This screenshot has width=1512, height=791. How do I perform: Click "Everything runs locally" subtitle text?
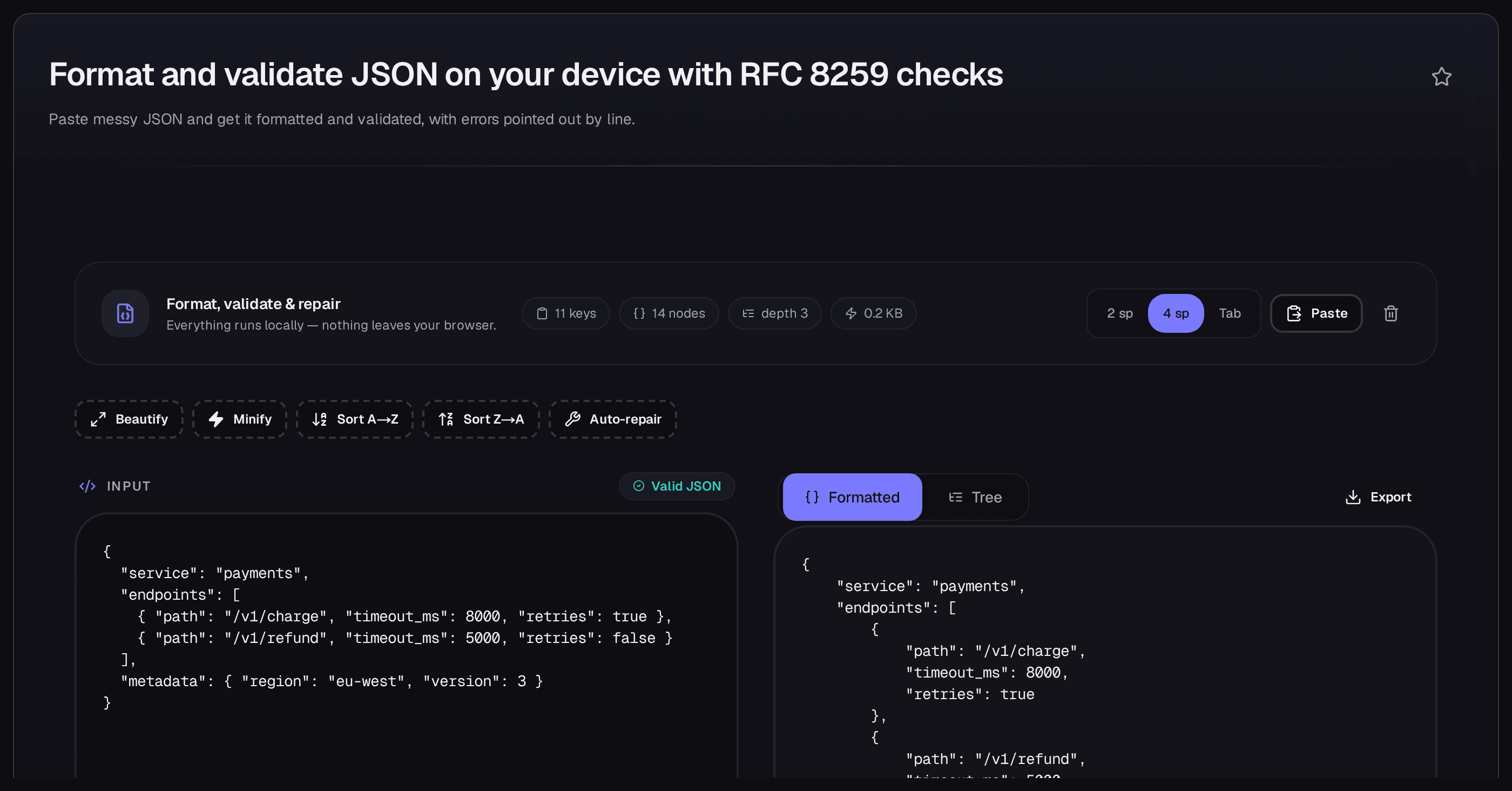tap(331, 325)
